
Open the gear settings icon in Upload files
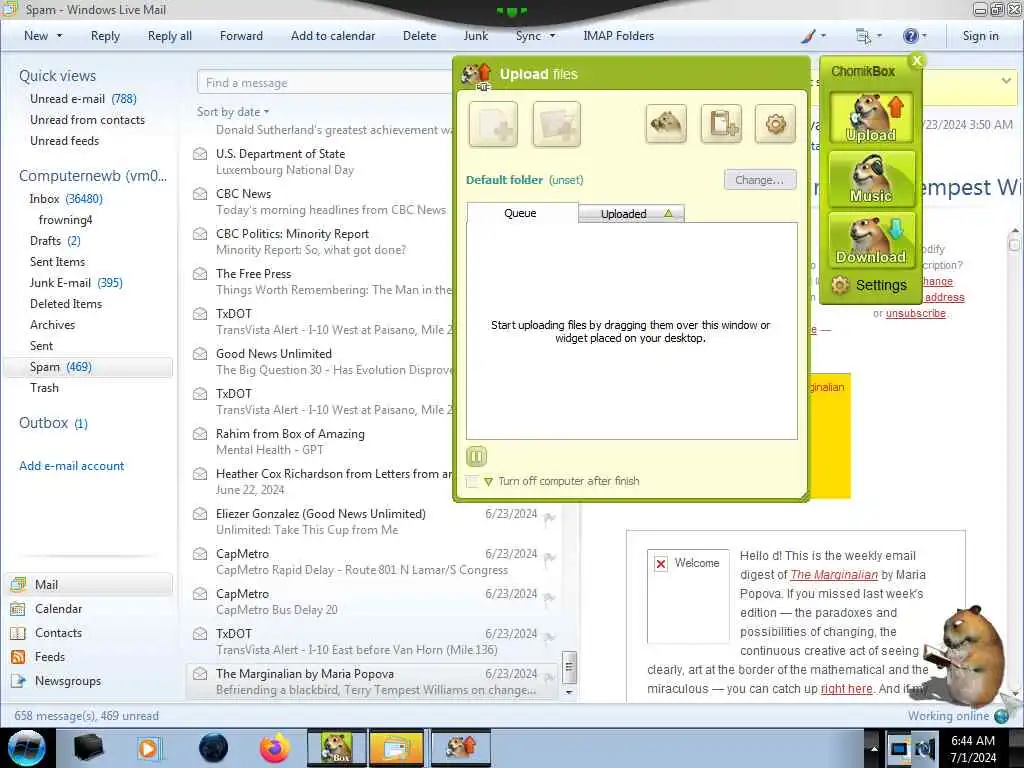pos(775,123)
